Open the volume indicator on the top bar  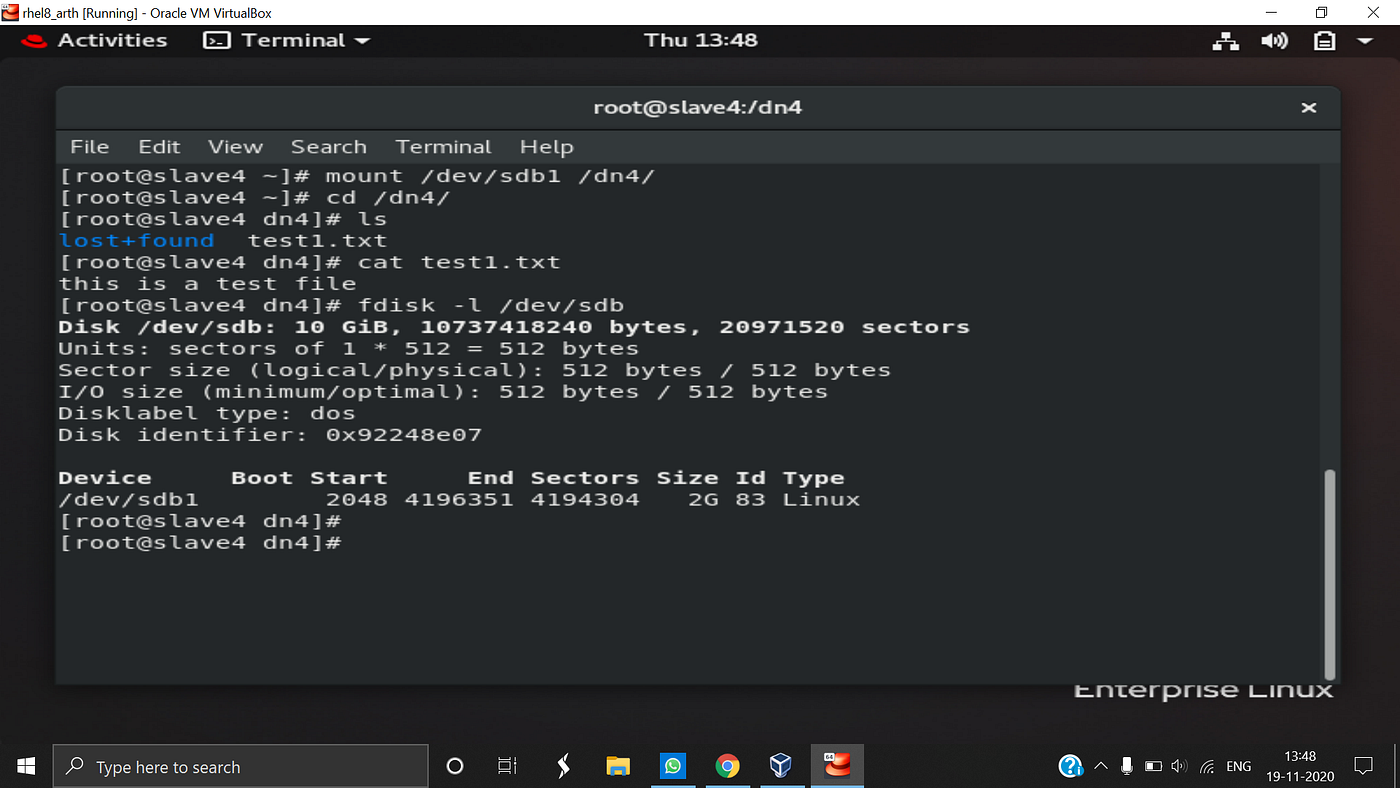pos(1275,40)
